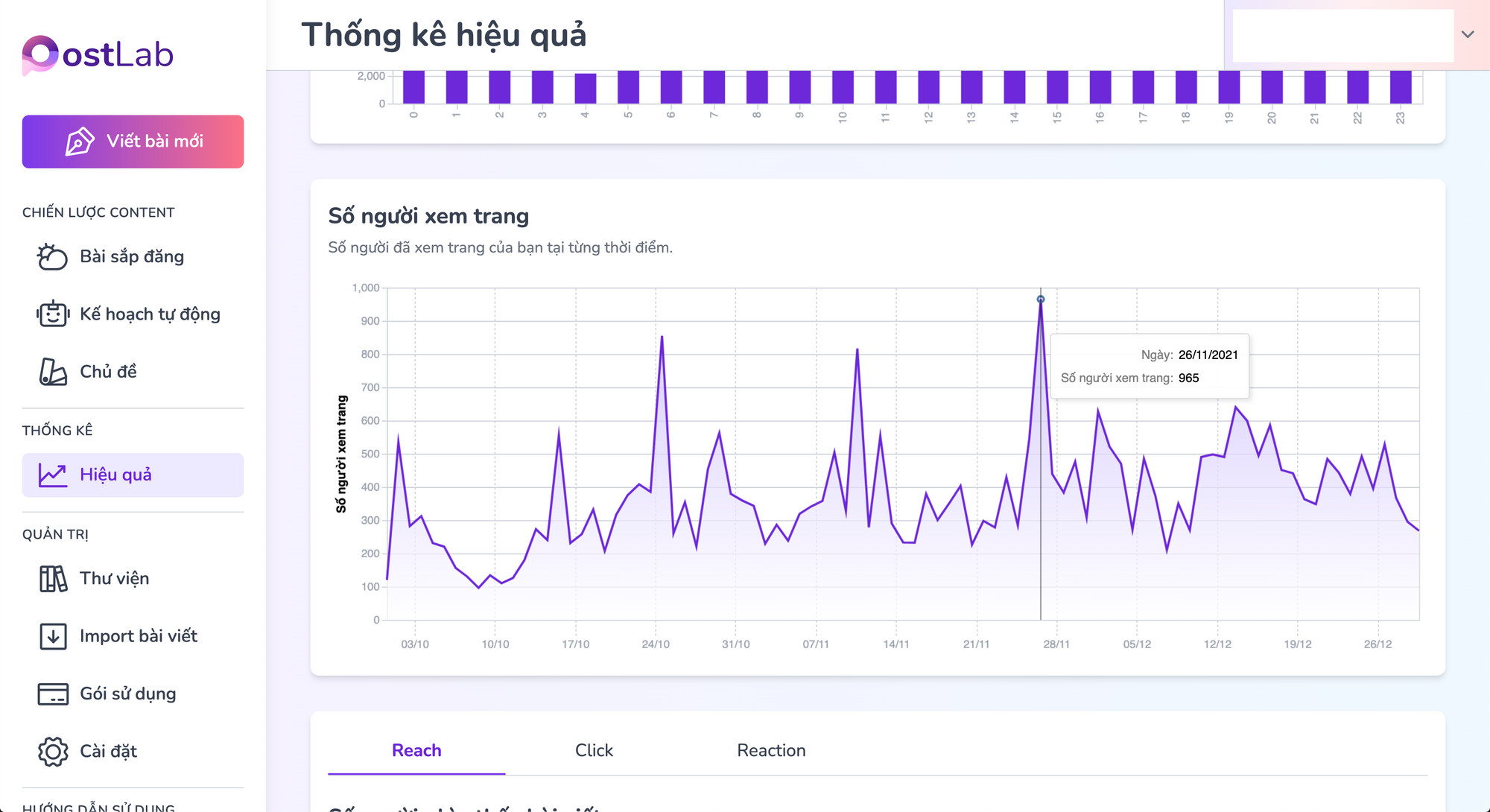Click the trend chart icon for Hiệu quả
Viewport: 1490px width, 812px height.
click(53, 475)
